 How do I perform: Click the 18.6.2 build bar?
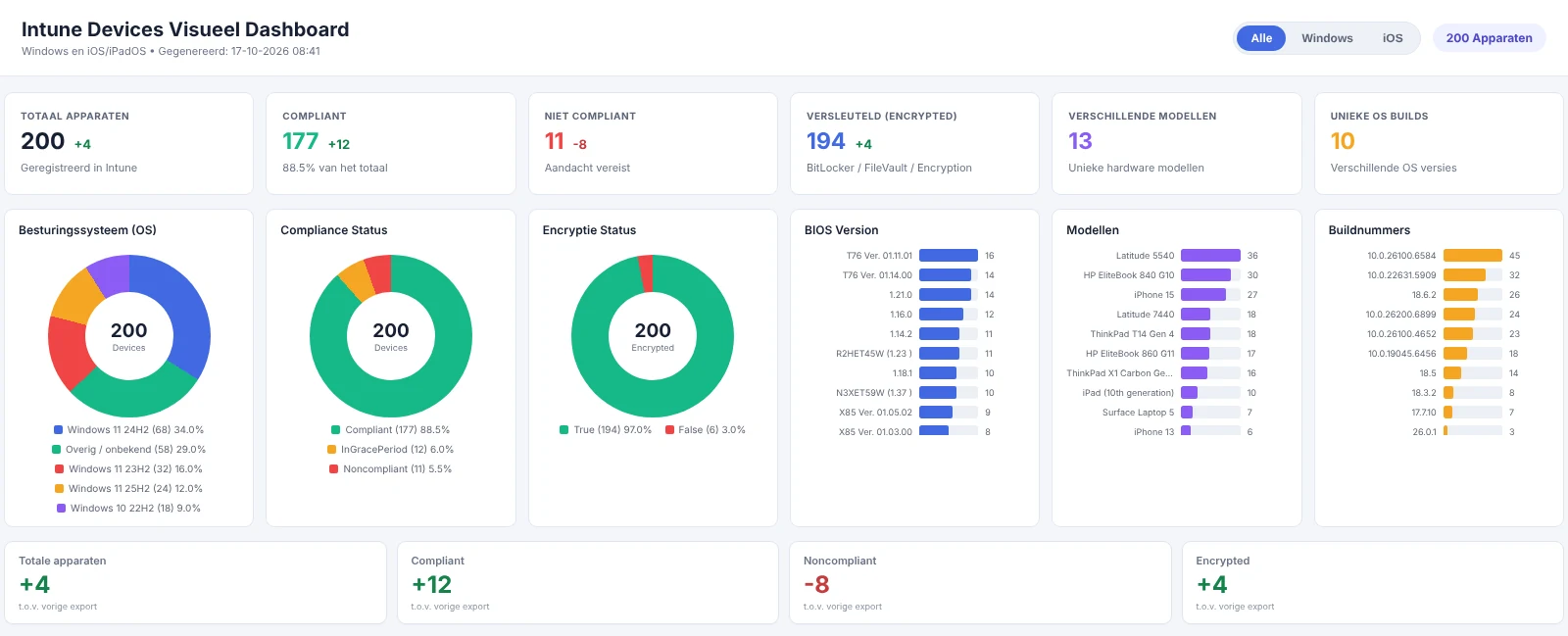pos(1460,295)
